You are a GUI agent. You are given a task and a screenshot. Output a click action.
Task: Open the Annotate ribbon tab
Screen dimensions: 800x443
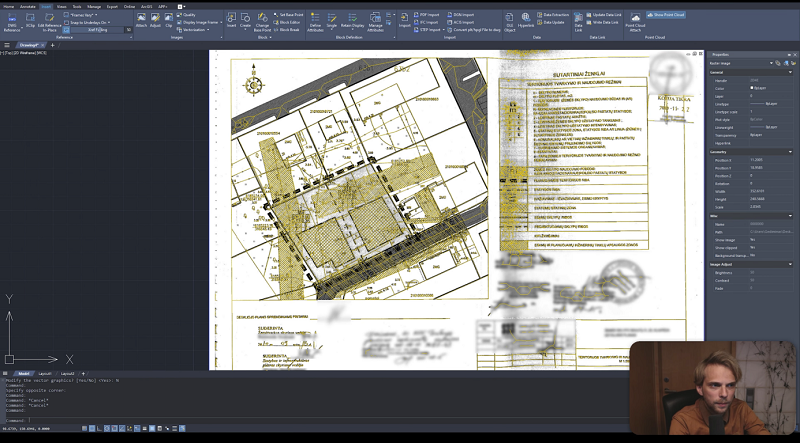27,6
